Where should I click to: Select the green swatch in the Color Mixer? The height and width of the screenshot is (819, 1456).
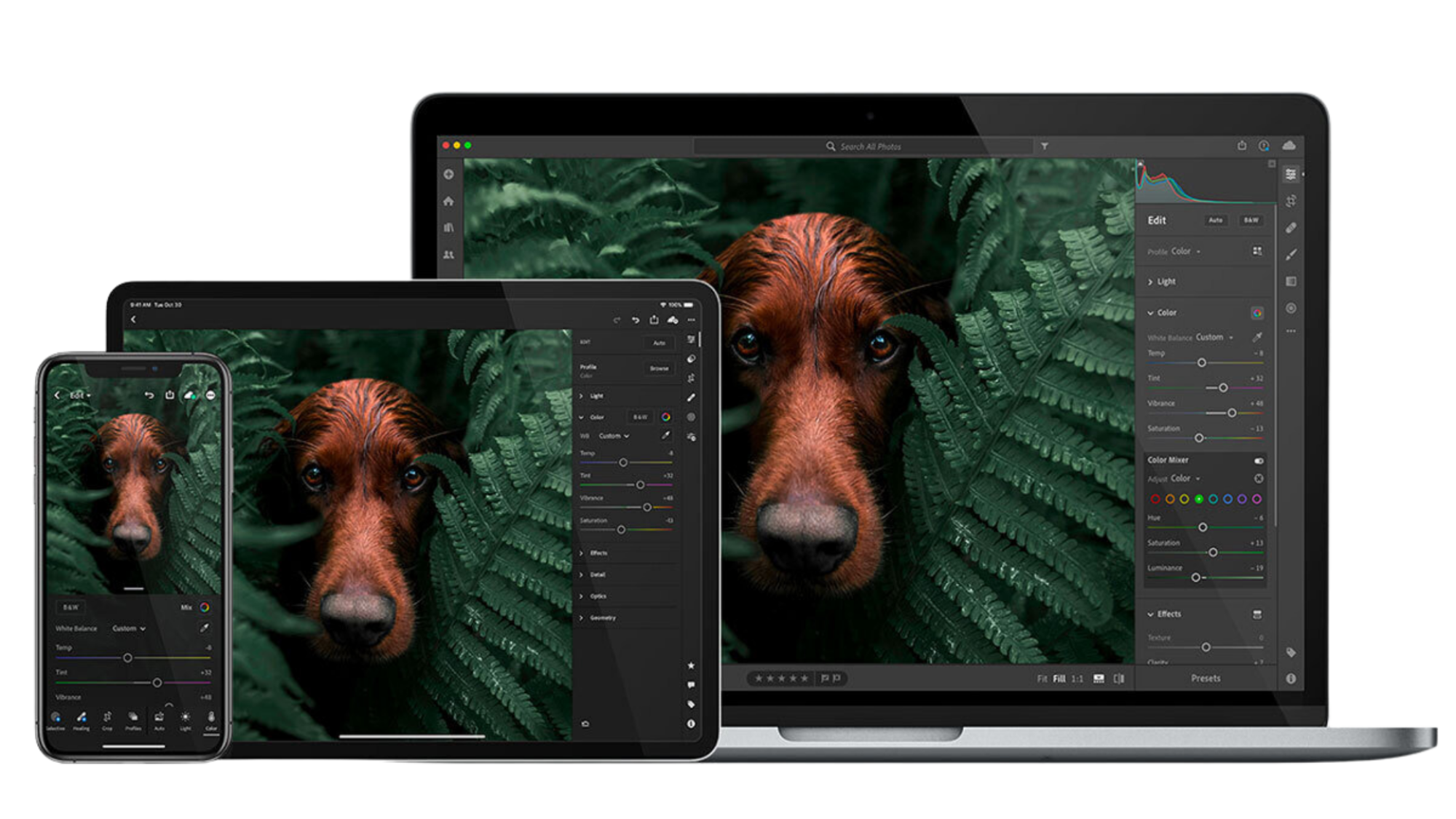(1200, 499)
